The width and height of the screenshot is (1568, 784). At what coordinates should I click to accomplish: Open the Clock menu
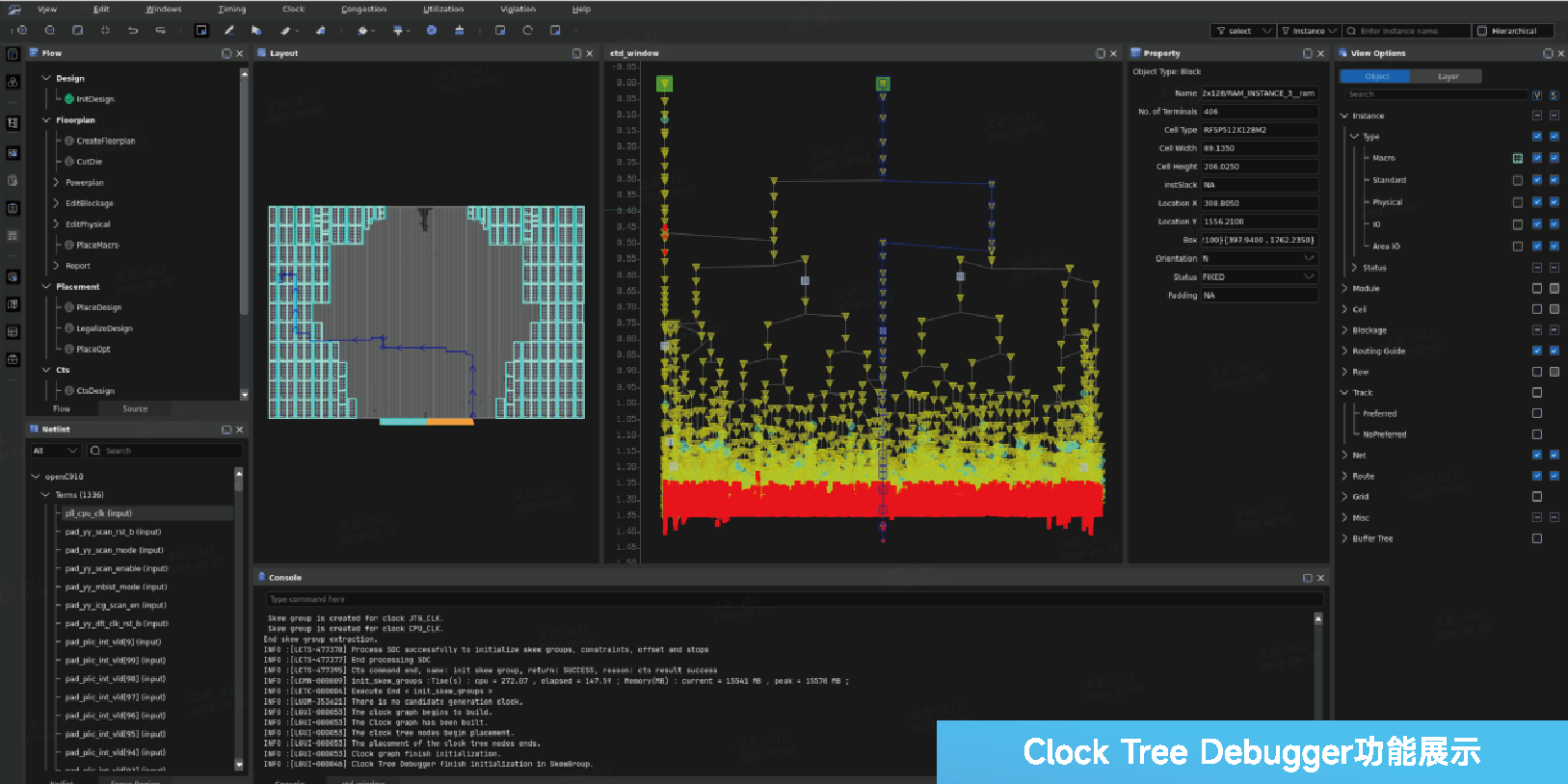[x=293, y=9]
